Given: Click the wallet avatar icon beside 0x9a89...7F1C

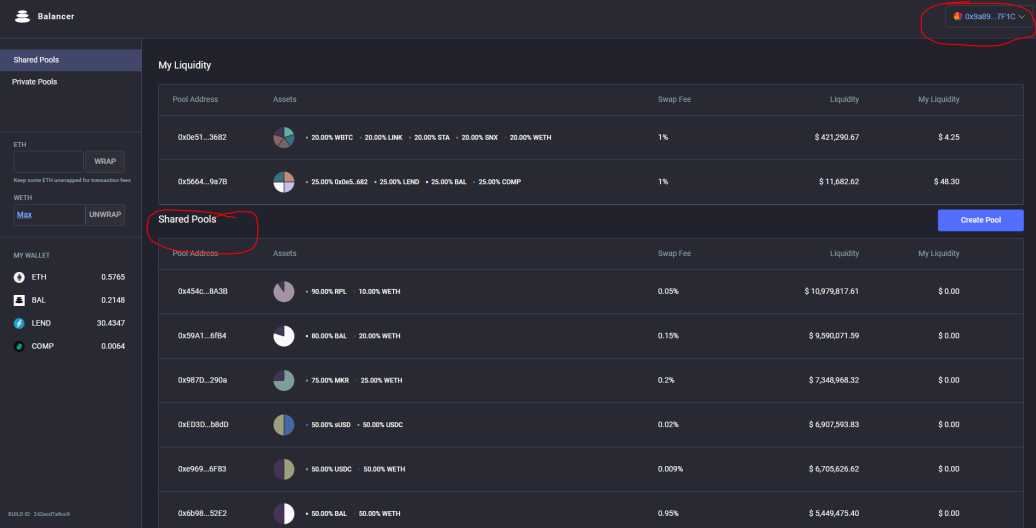Looking at the screenshot, I should (x=957, y=16).
